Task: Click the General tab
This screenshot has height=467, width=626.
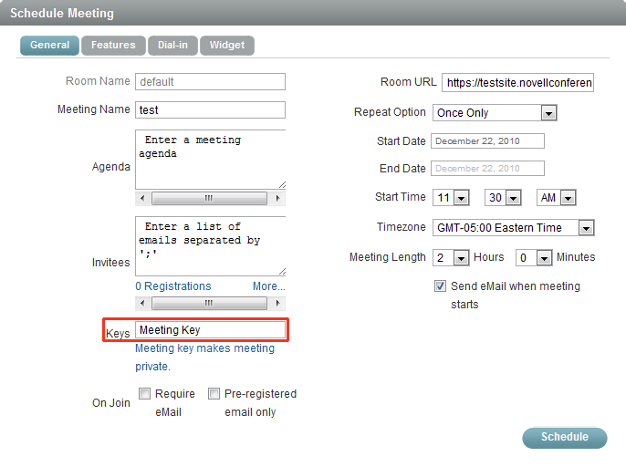Action: tap(49, 45)
